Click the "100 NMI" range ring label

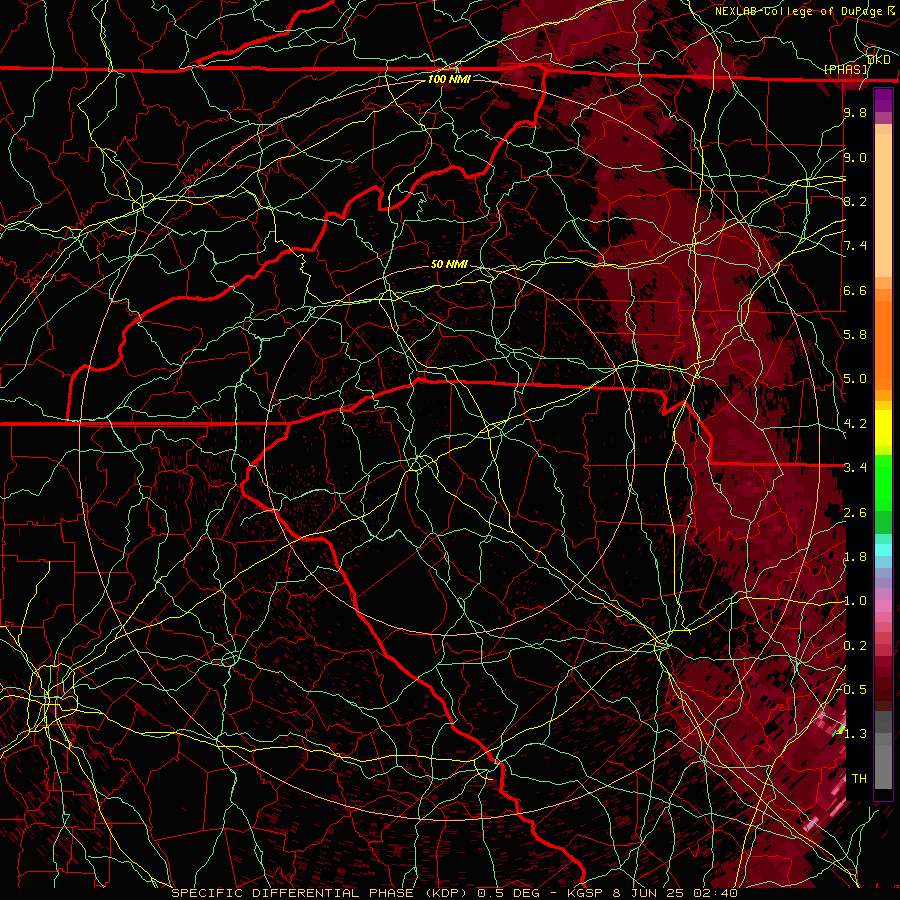pyautogui.click(x=449, y=79)
